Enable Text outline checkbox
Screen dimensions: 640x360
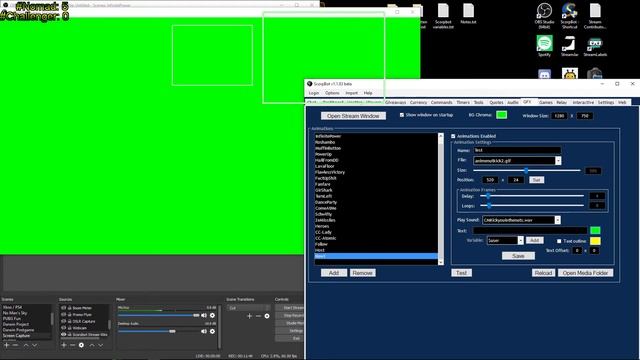[559, 241]
